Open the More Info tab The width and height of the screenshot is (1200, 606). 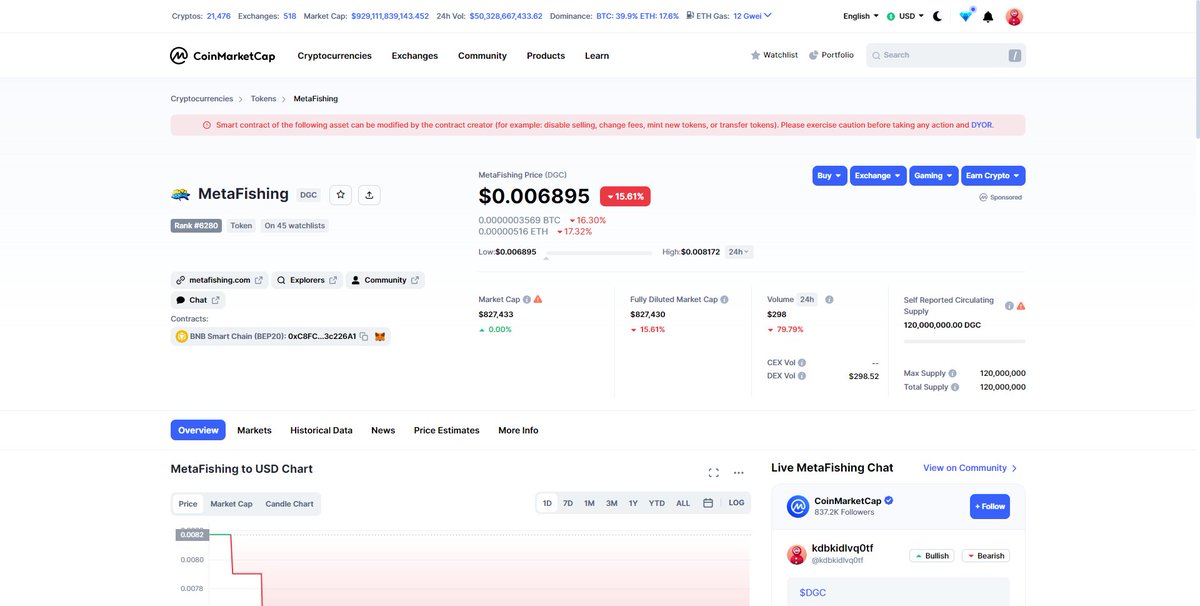click(x=517, y=430)
